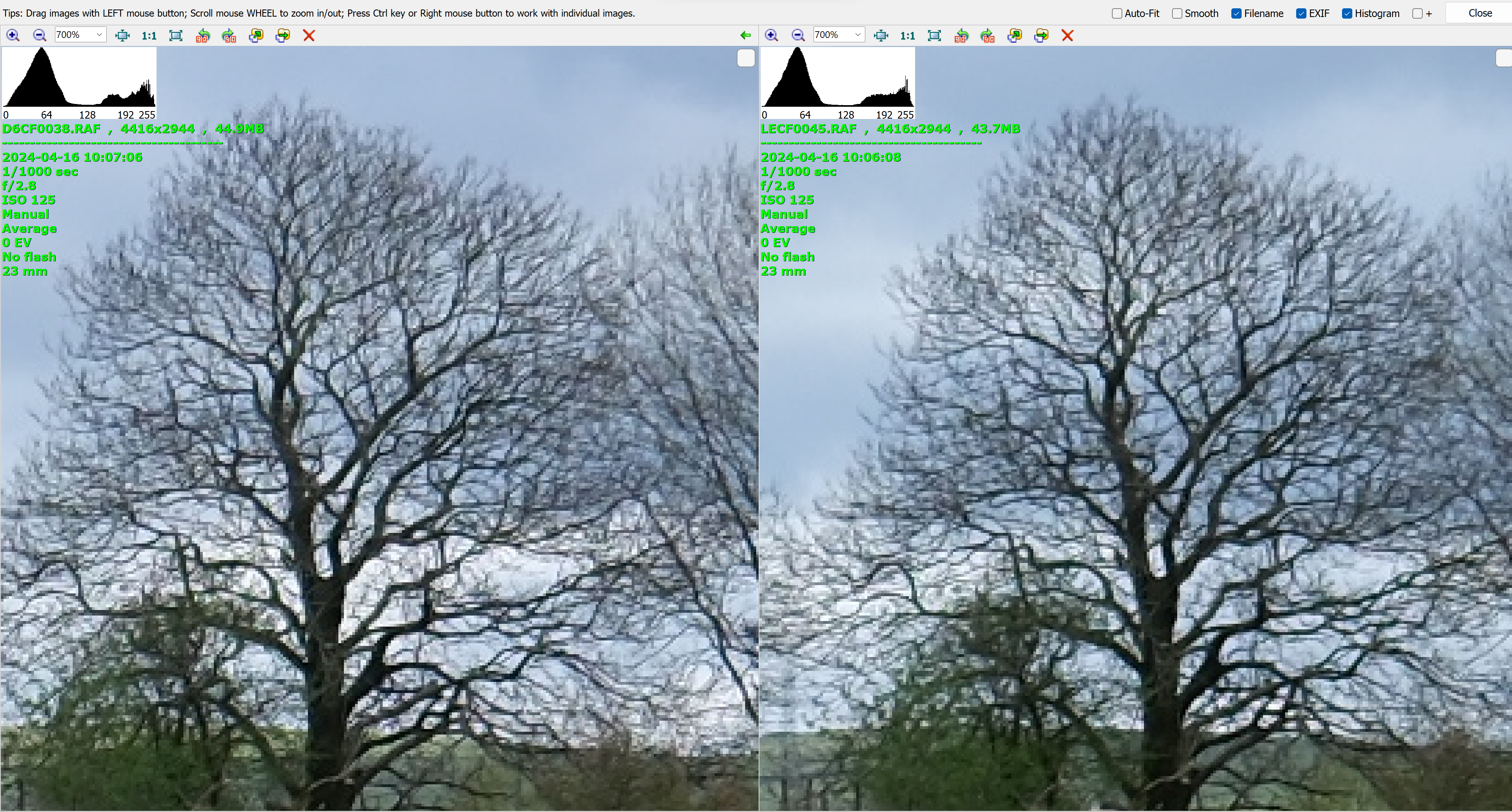Enable the Smooth checkbox
Image resolution: width=1512 pixels, height=812 pixels.
pyautogui.click(x=1177, y=13)
